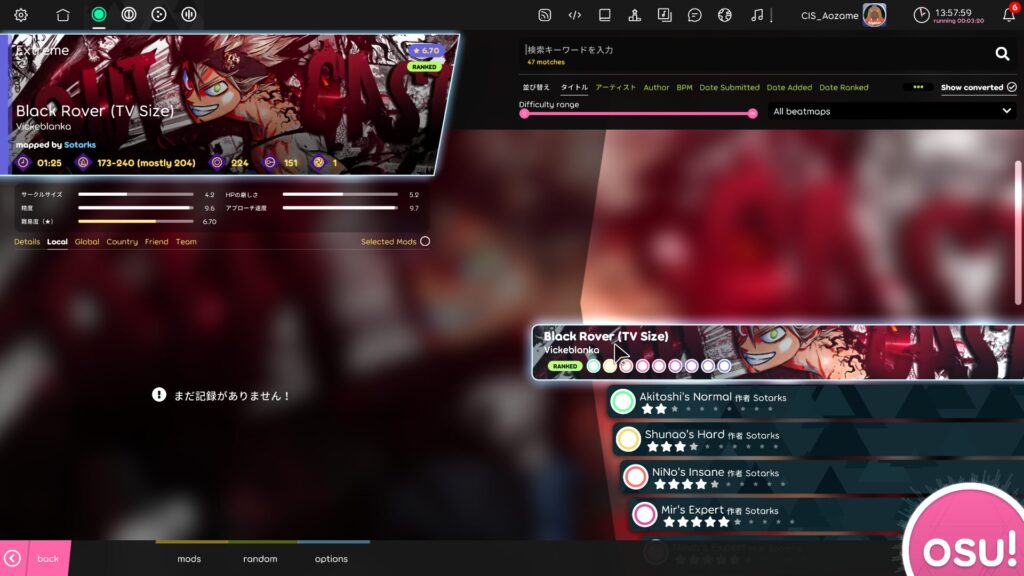The height and width of the screenshot is (576, 1024).
Task: Click the search magnifier icon
Action: pos(1002,54)
